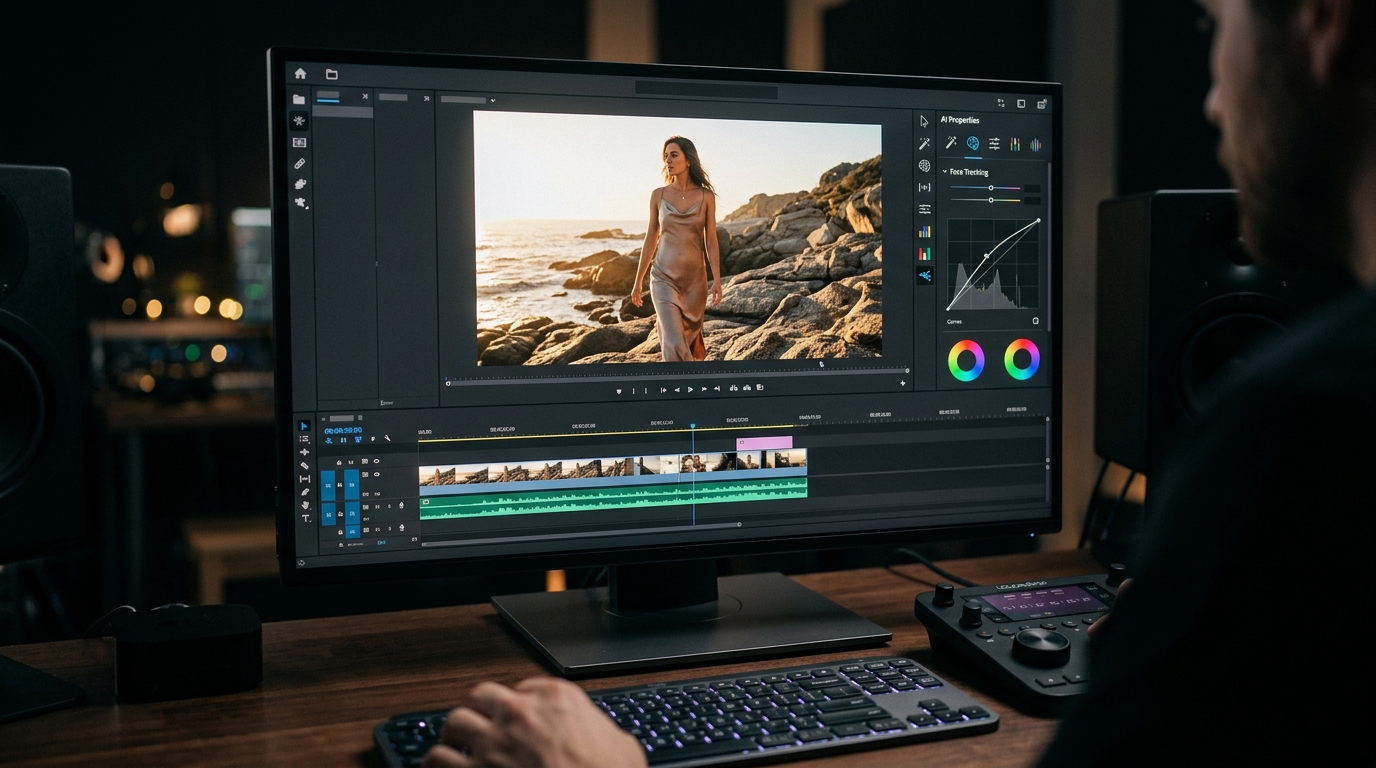Click the middle point on the Curves graph

tap(987, 256)
